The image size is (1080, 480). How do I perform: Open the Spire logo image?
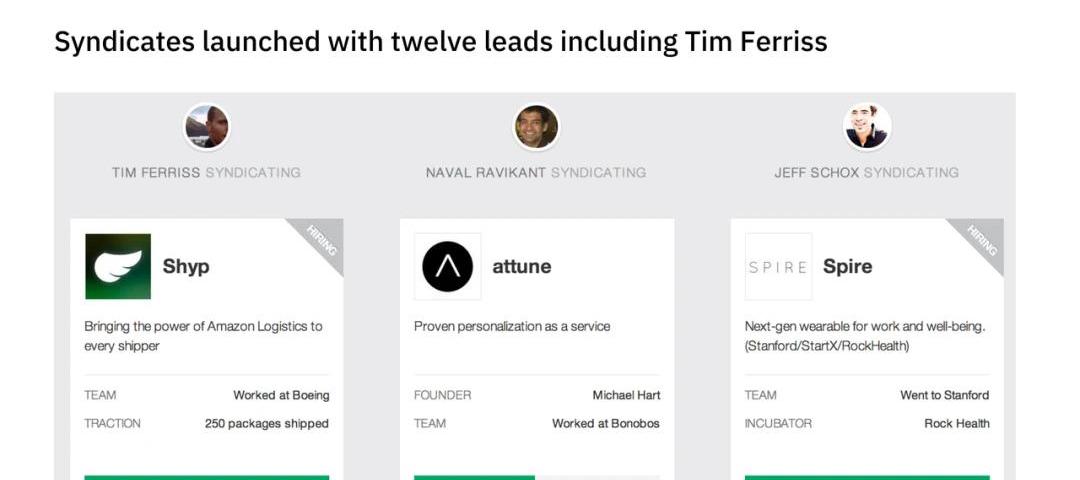[x=778, y=267]
